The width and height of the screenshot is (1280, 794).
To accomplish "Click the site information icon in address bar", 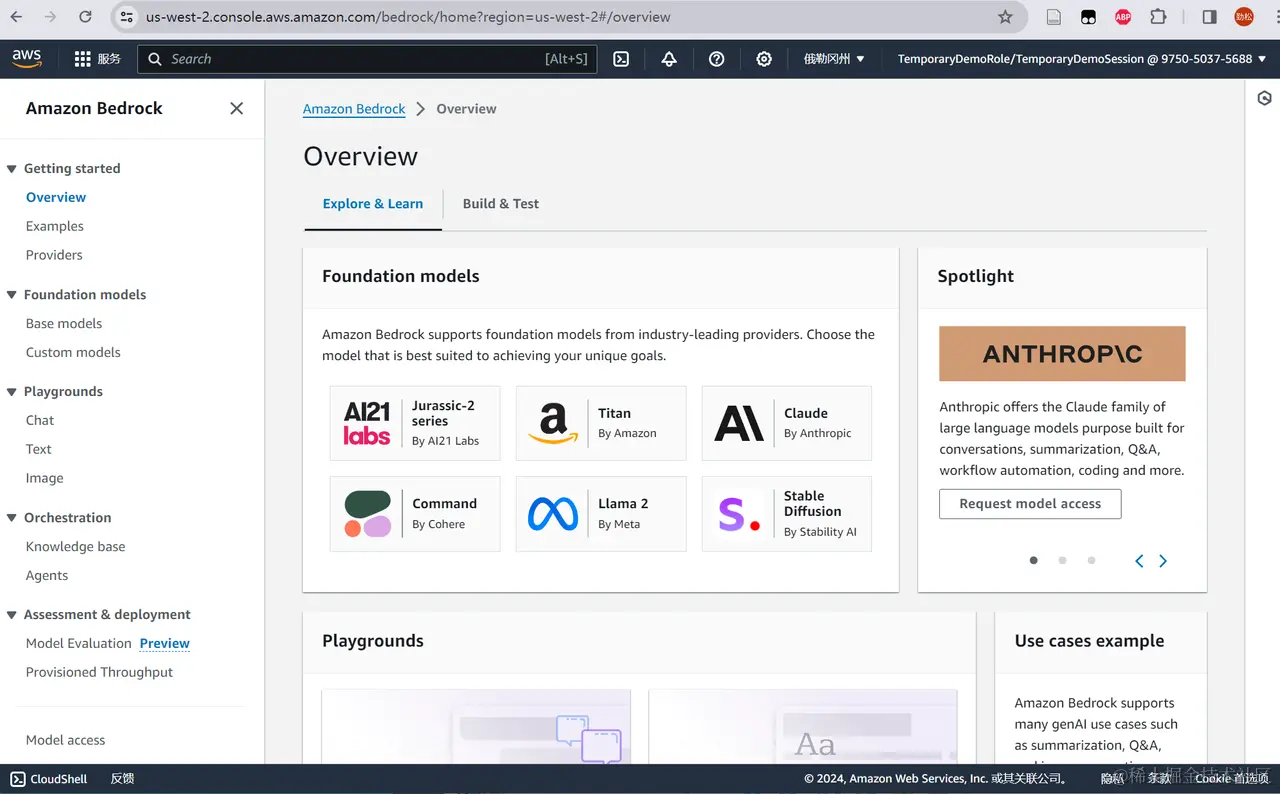I will (126, 17).
